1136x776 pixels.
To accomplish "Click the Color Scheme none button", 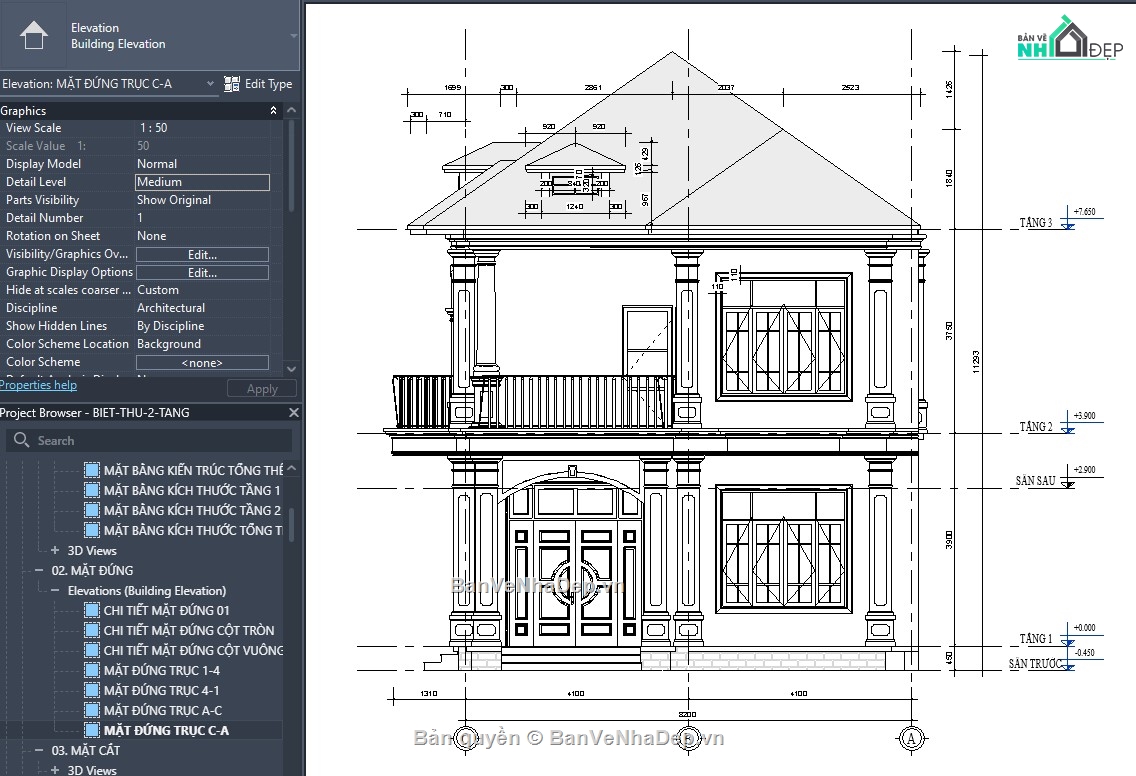I will pos(202,362).
